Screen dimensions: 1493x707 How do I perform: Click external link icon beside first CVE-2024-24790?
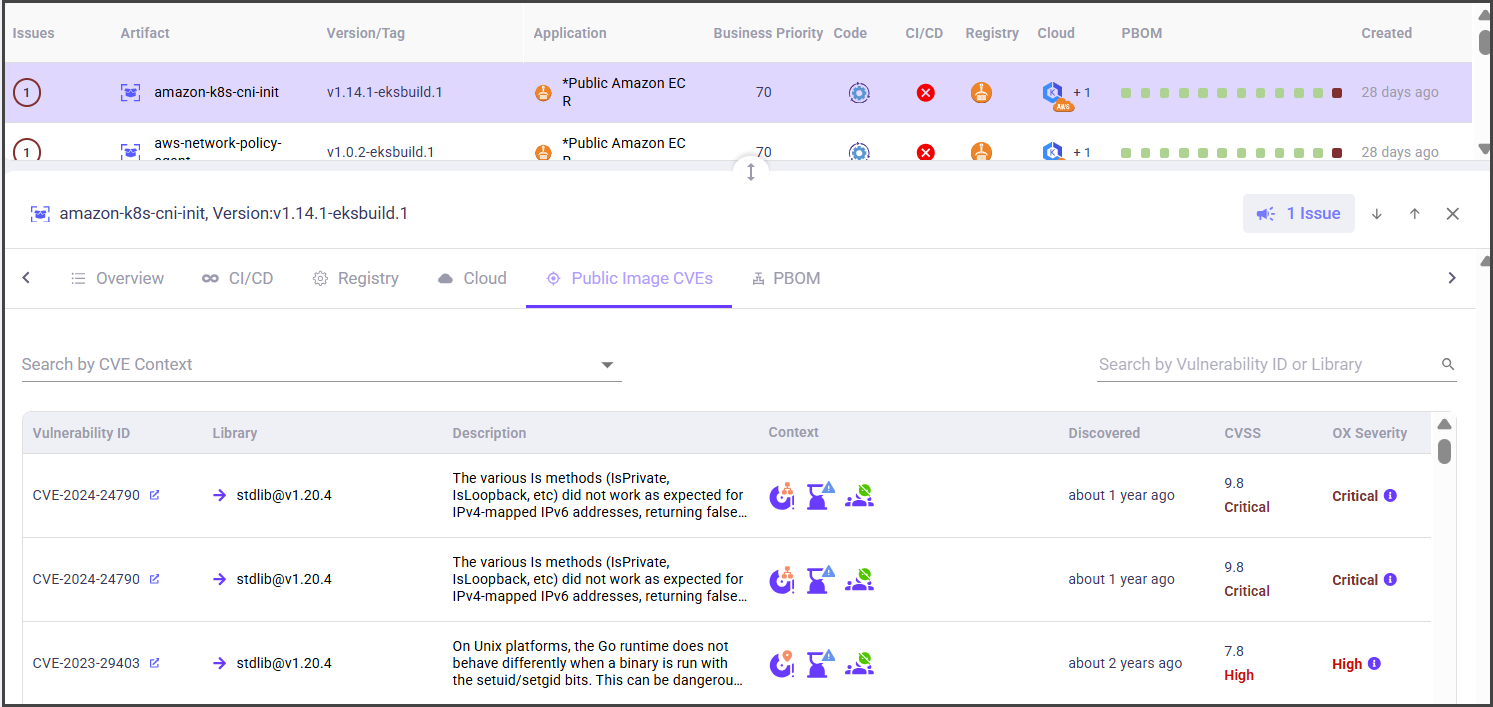pyautogui.click(x=154, y=496)
